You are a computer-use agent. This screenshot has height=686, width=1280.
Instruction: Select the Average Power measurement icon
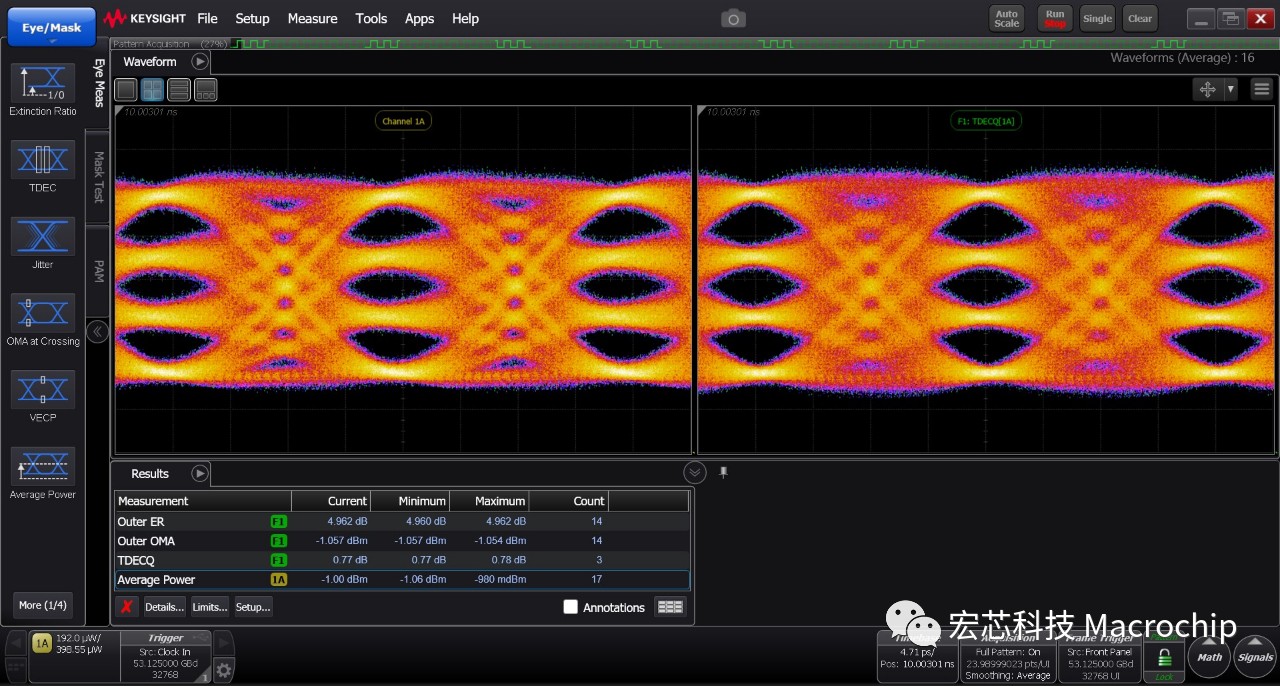[x=43, y=467]
